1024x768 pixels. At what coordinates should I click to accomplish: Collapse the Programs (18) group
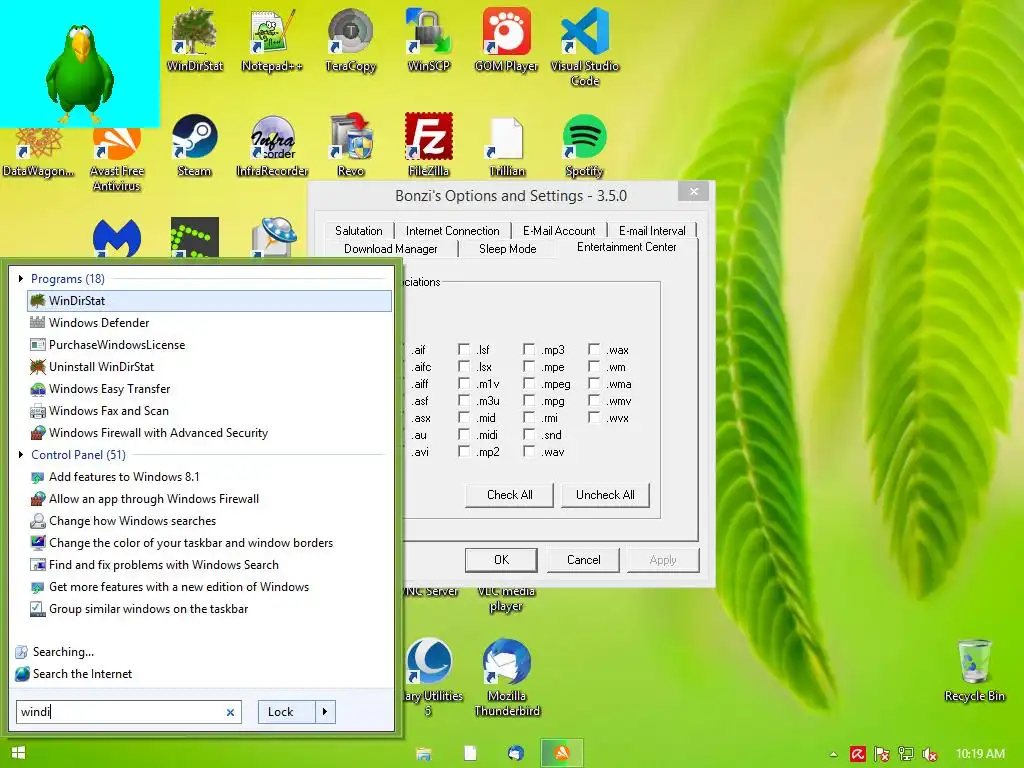[21, 279]
